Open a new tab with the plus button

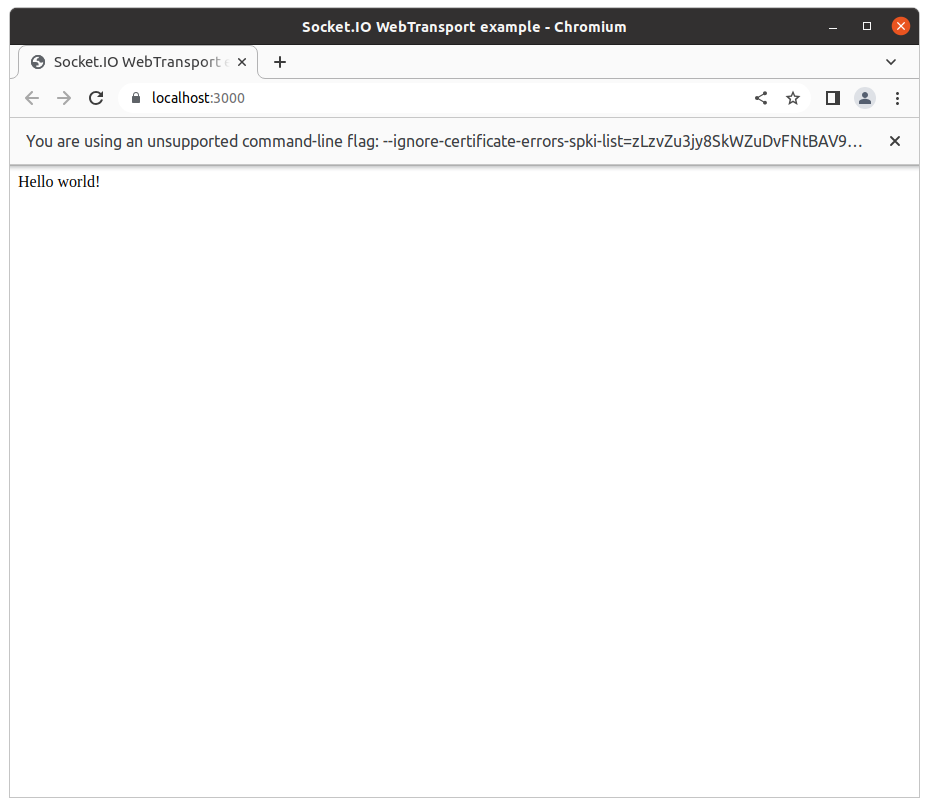point(279,62)
